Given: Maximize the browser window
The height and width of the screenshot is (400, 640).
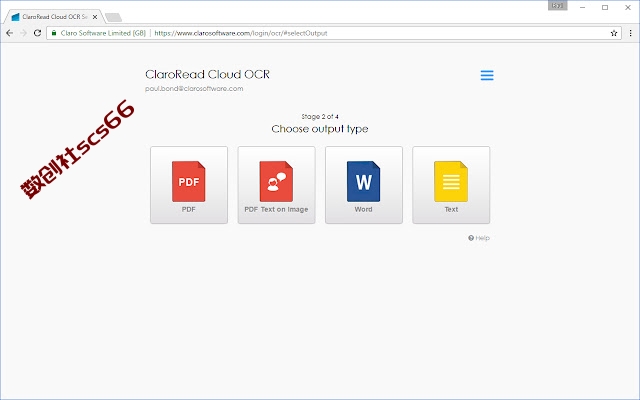Looking at the screenshot, I should (605, 7).
